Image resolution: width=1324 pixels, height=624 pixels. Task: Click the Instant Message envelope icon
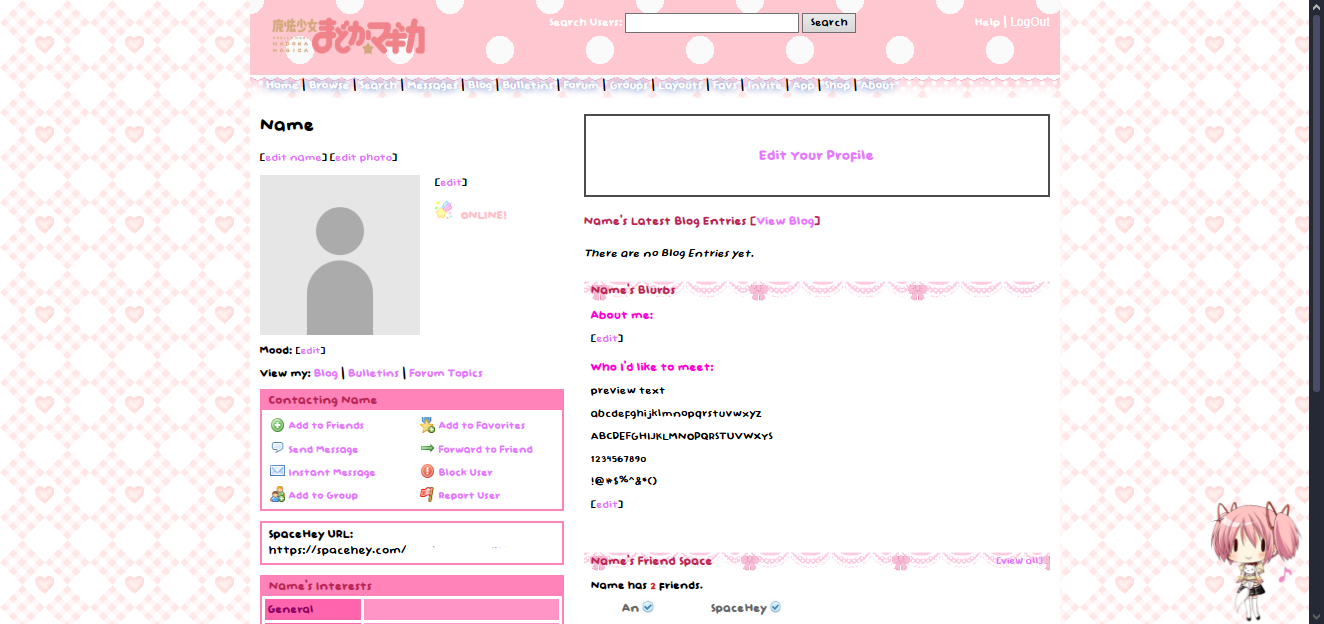pos(277,472)
